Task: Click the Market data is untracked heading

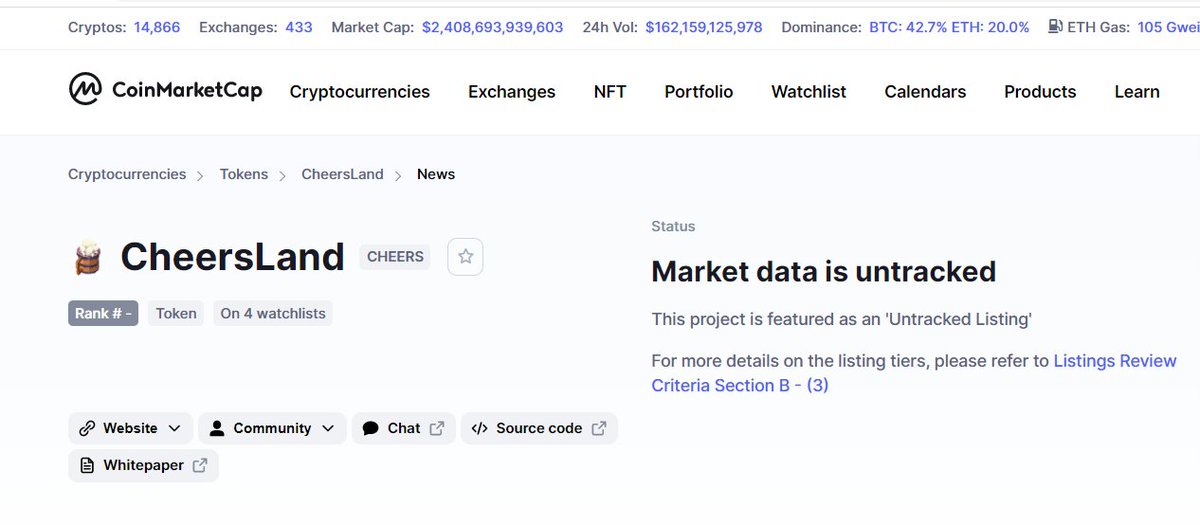Action: coord(824,271)
